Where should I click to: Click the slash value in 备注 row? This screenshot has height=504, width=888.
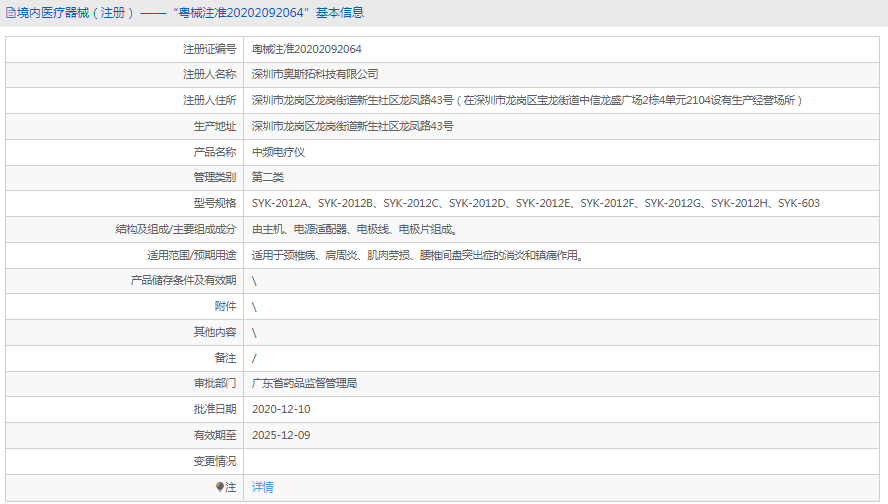point(254,358)
